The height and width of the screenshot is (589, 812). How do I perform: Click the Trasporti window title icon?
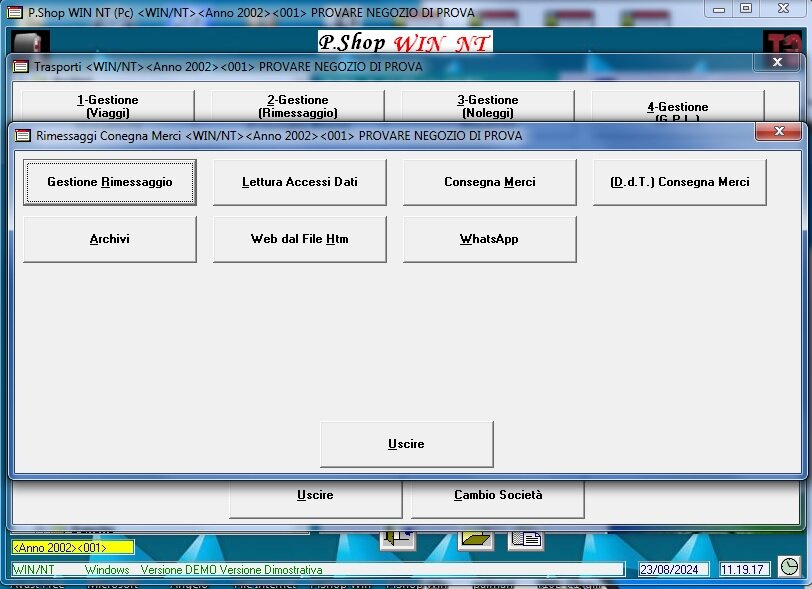(20, 66)
